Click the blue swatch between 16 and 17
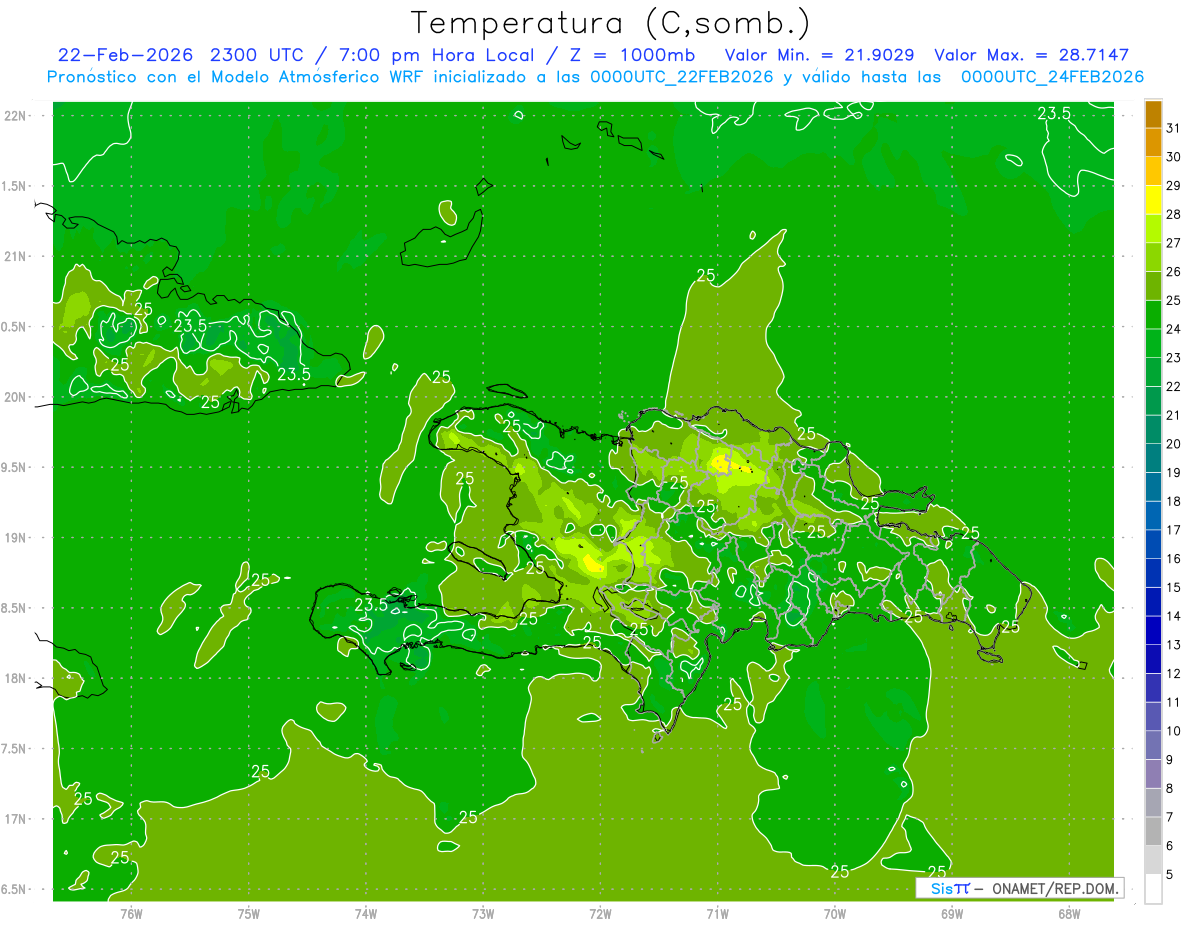1200x927 pixels. pyautogui.click(x=1153, y=544)
